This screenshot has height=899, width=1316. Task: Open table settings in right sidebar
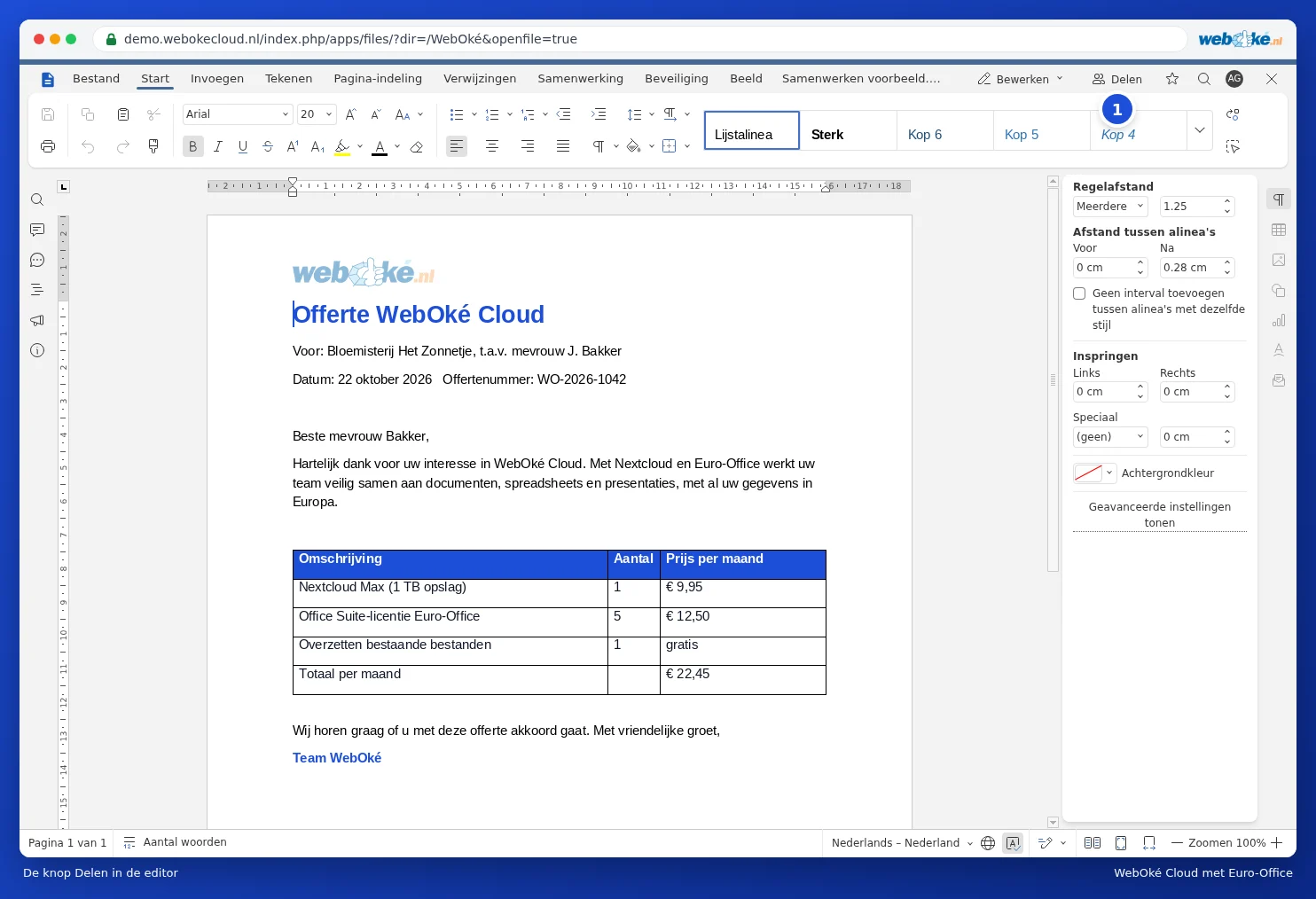[1278, 230]
